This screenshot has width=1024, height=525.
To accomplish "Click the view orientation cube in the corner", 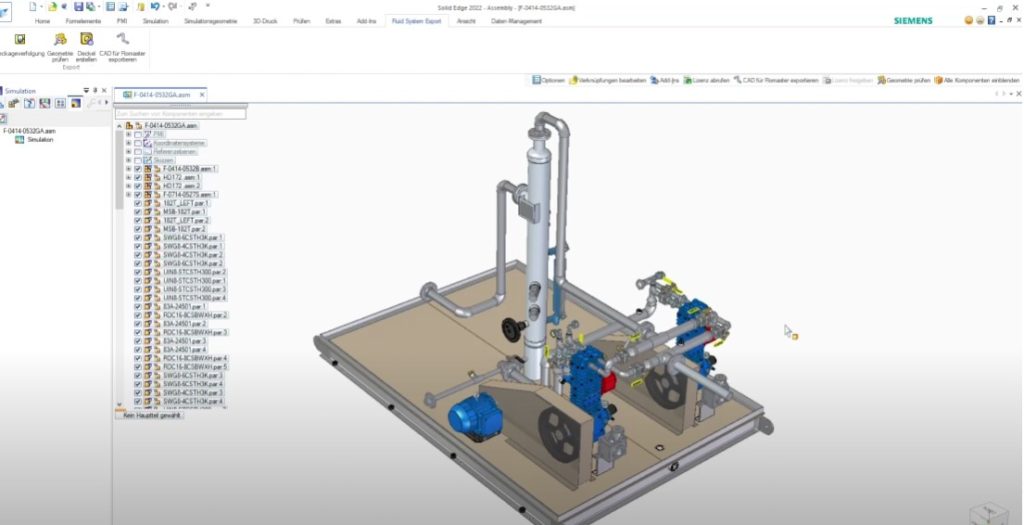I will 991,513.
